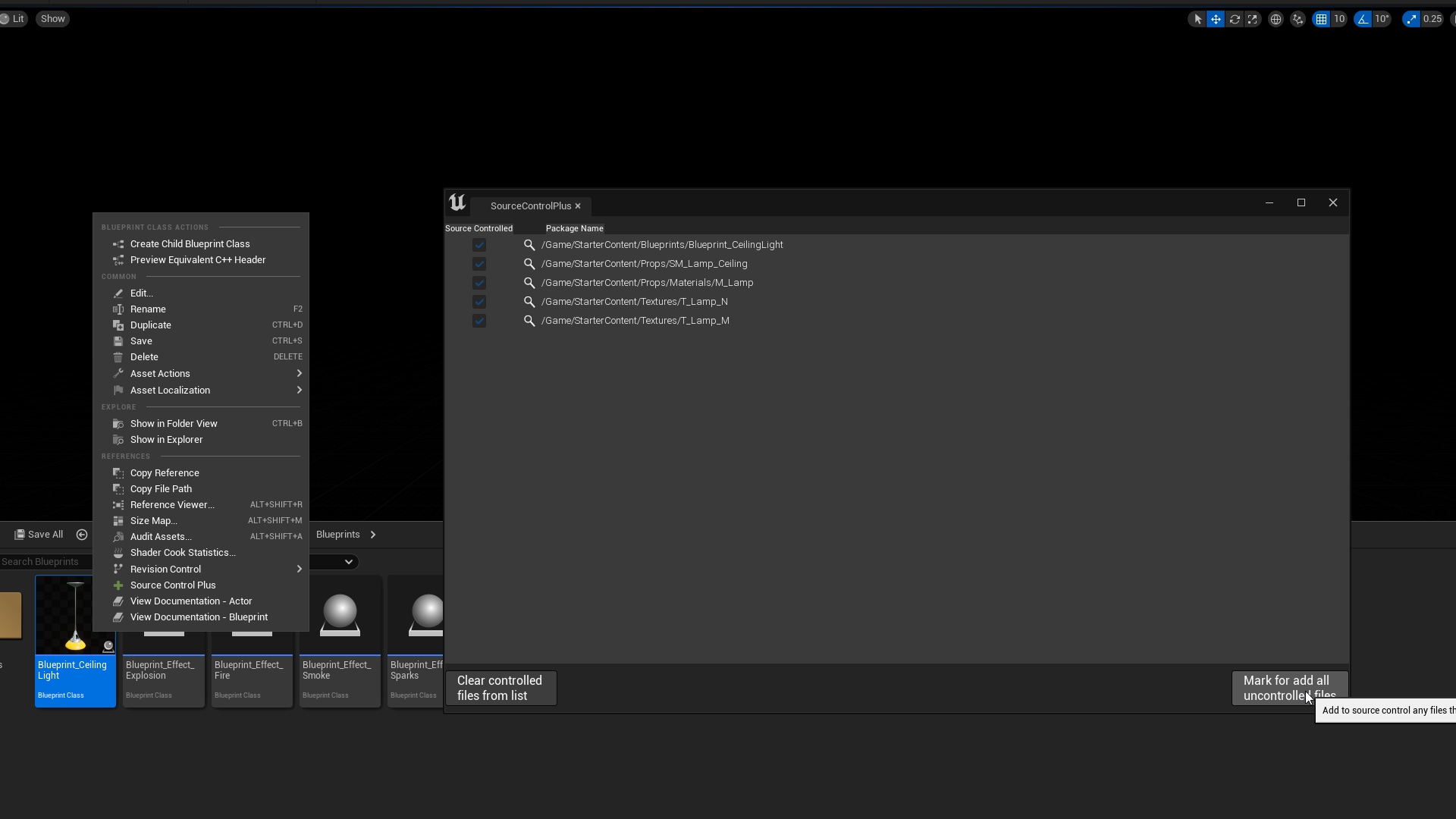This screenshot has height=819, width=1456.
Task: Enable surface snapping in the viewport toolbar
Action: (1298, 19)
